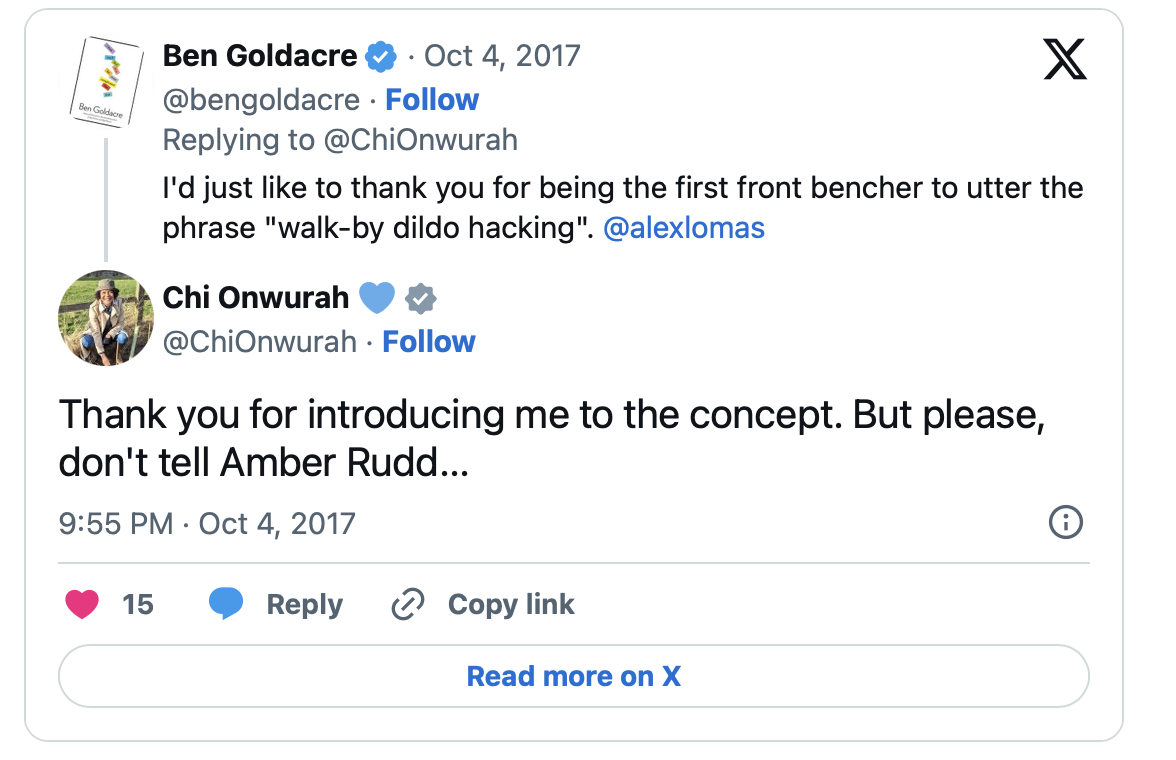Like the tweet with the heart icon
Image resolution: width=1176 pixels, height=760 pixels.
tap(83, 604)
